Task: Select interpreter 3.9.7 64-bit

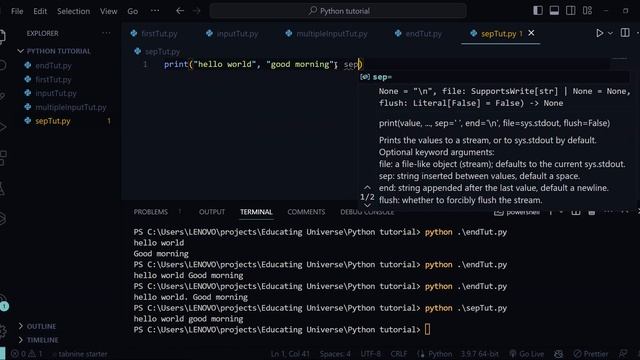Action: (480, 354)
